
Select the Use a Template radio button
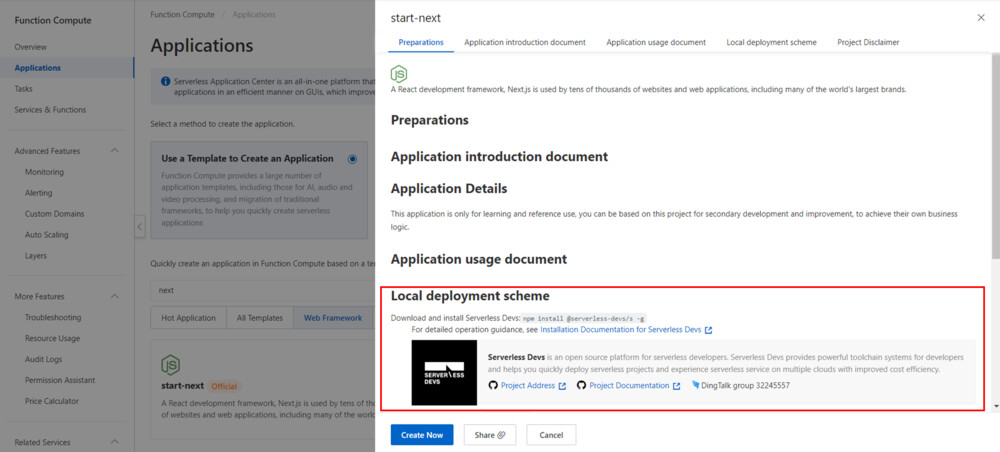click(352, 159)
